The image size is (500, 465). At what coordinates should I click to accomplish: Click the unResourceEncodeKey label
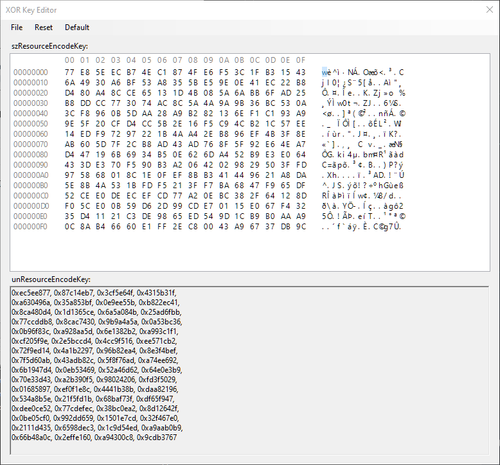point(51,279)
